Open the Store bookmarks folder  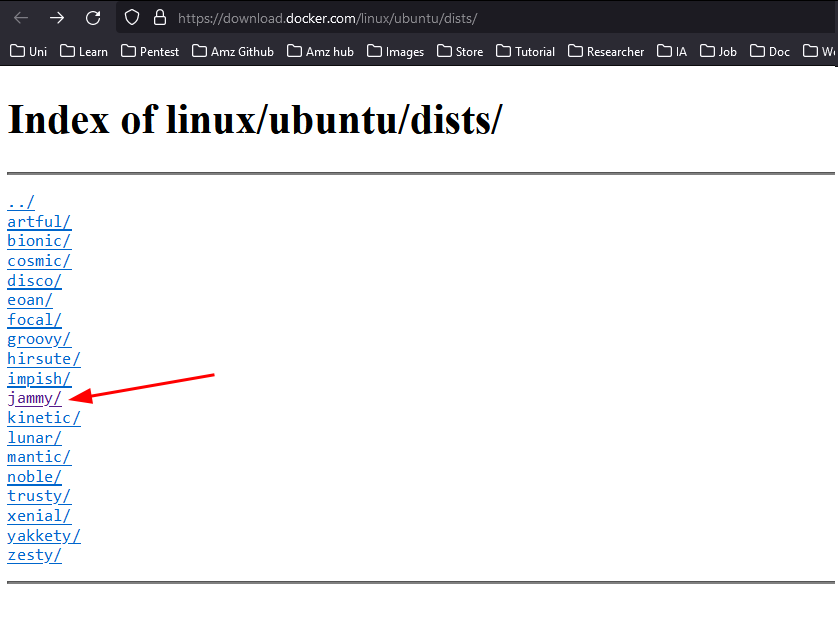pos(460,51)
